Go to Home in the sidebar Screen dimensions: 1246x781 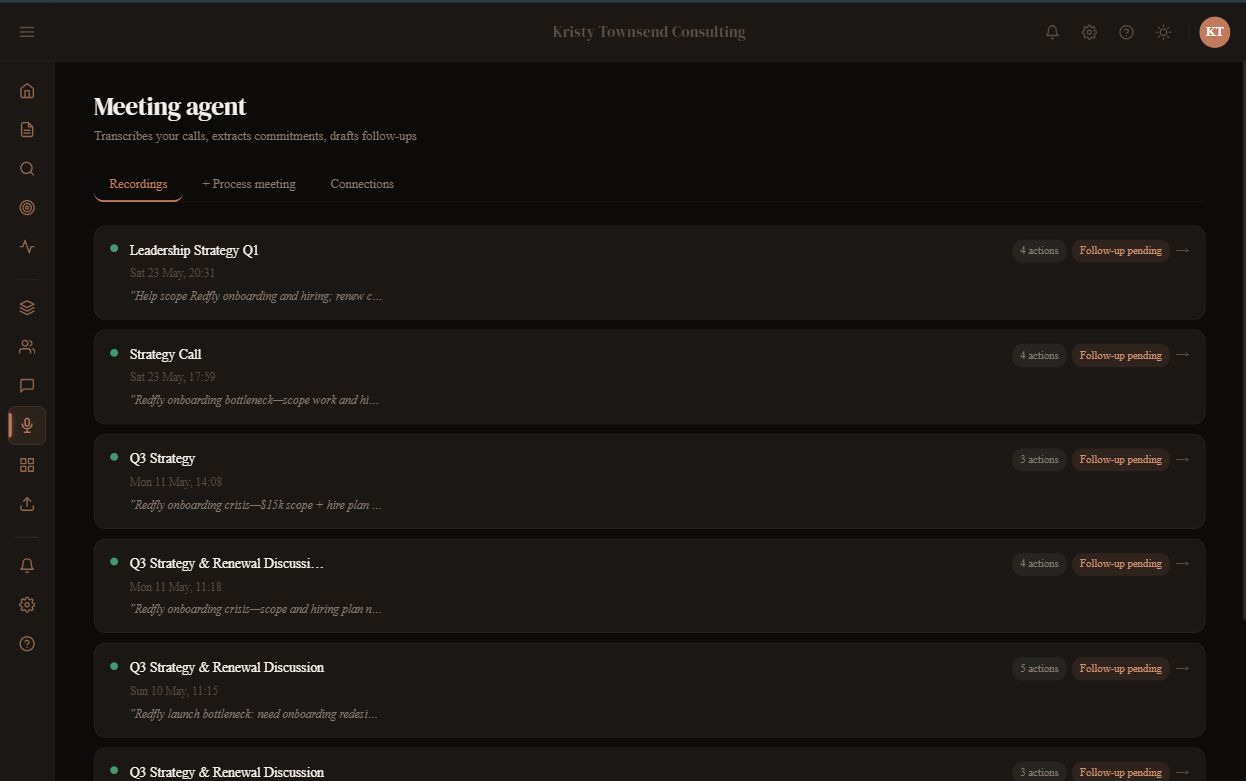27,91
